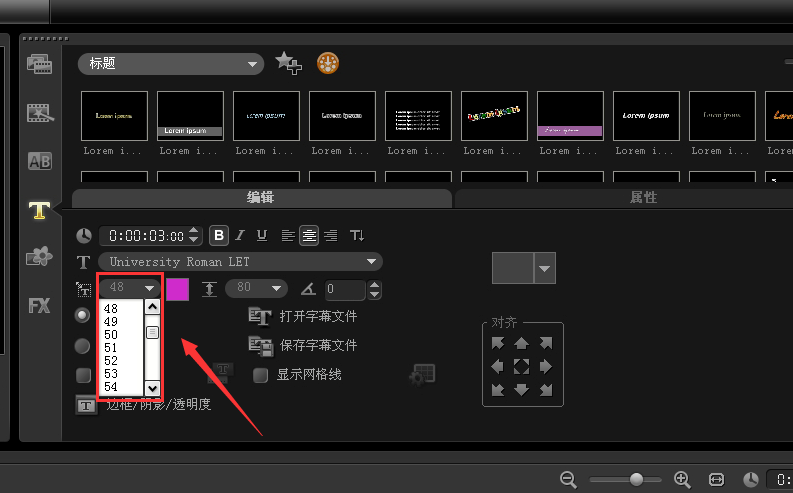Increase the duration timecode stepper
The image size is (793, 493).
pyautogui.click(x=194, y=231)
